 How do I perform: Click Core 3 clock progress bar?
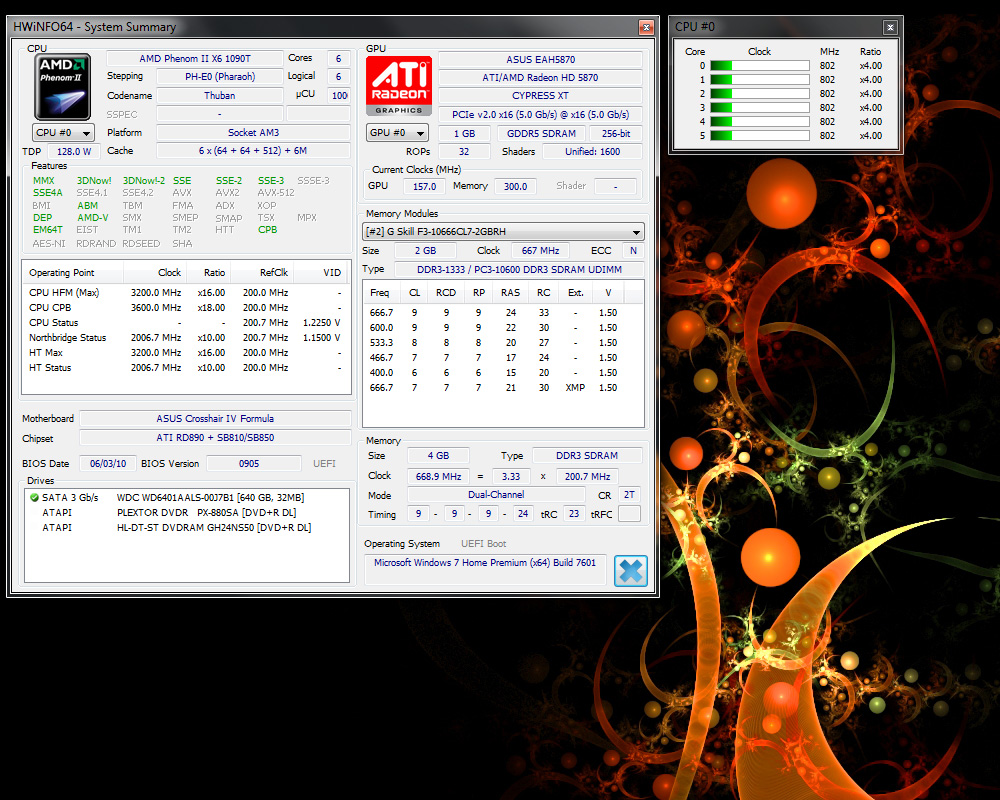click(x=760, y=108)
